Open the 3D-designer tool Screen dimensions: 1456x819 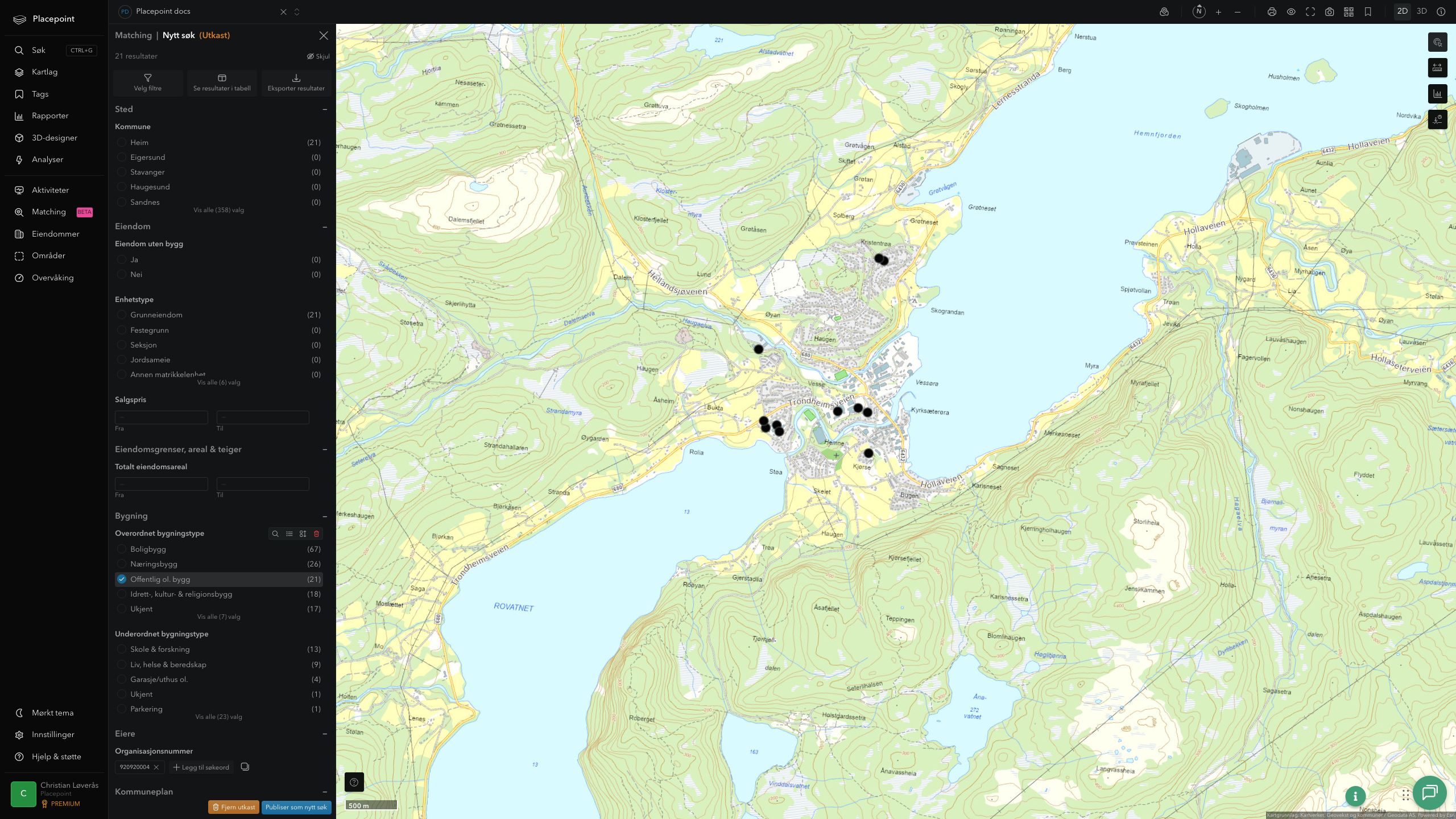click(x=54, y=138)
